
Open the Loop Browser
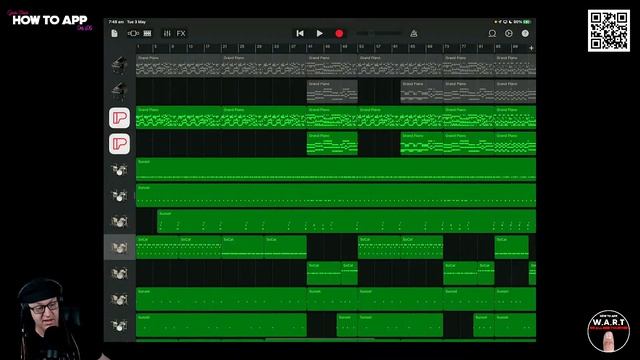(x=492, y=33)
